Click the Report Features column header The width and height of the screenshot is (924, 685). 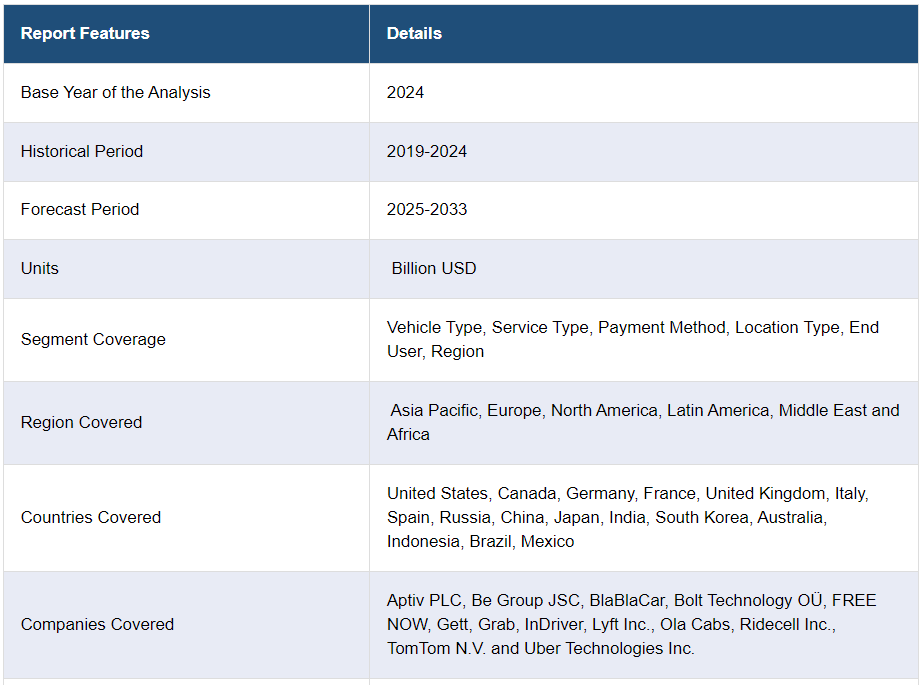click(85, 33)
